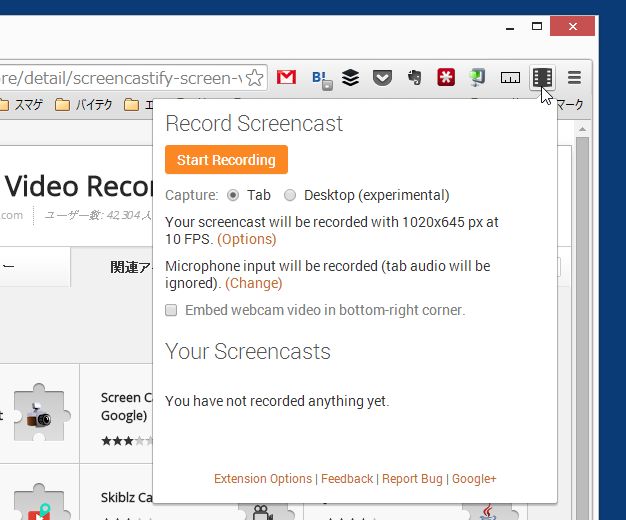Image resolution: width=626 pixels, height=520 pixels.
Task: Save the page with the Pocket icon
Action: pyautogui.click(x=382, y=77)
